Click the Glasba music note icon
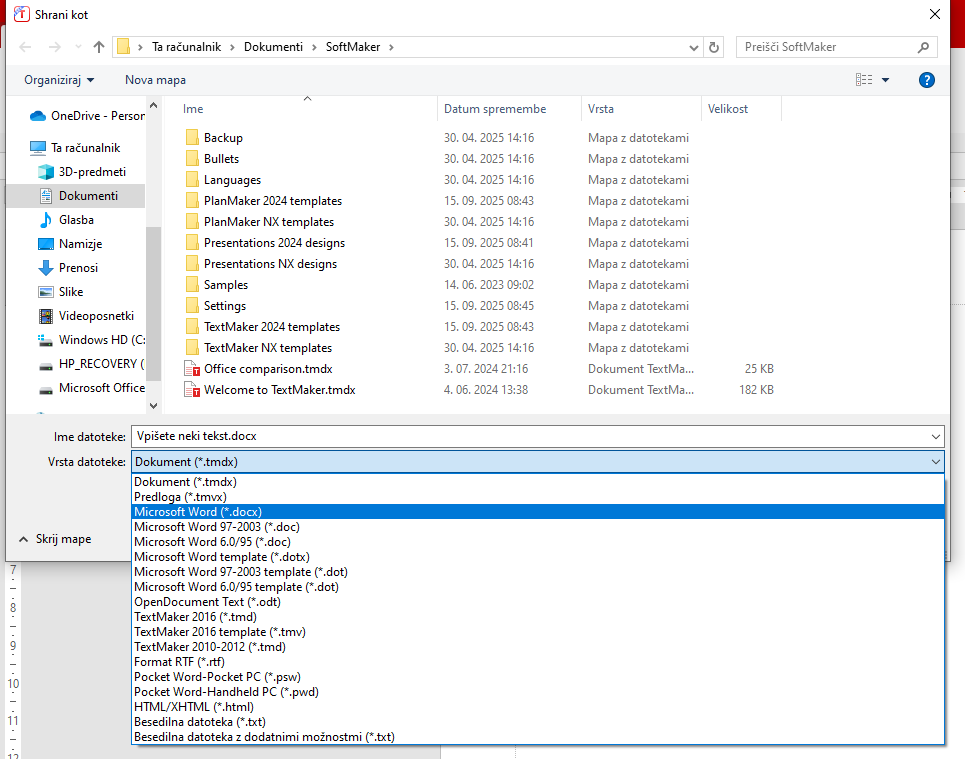The image size is (965, 759). click(46, 220)
